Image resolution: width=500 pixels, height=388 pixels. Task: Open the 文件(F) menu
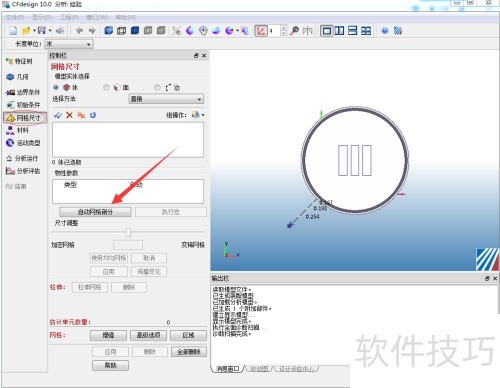click(x=15, y=17)
